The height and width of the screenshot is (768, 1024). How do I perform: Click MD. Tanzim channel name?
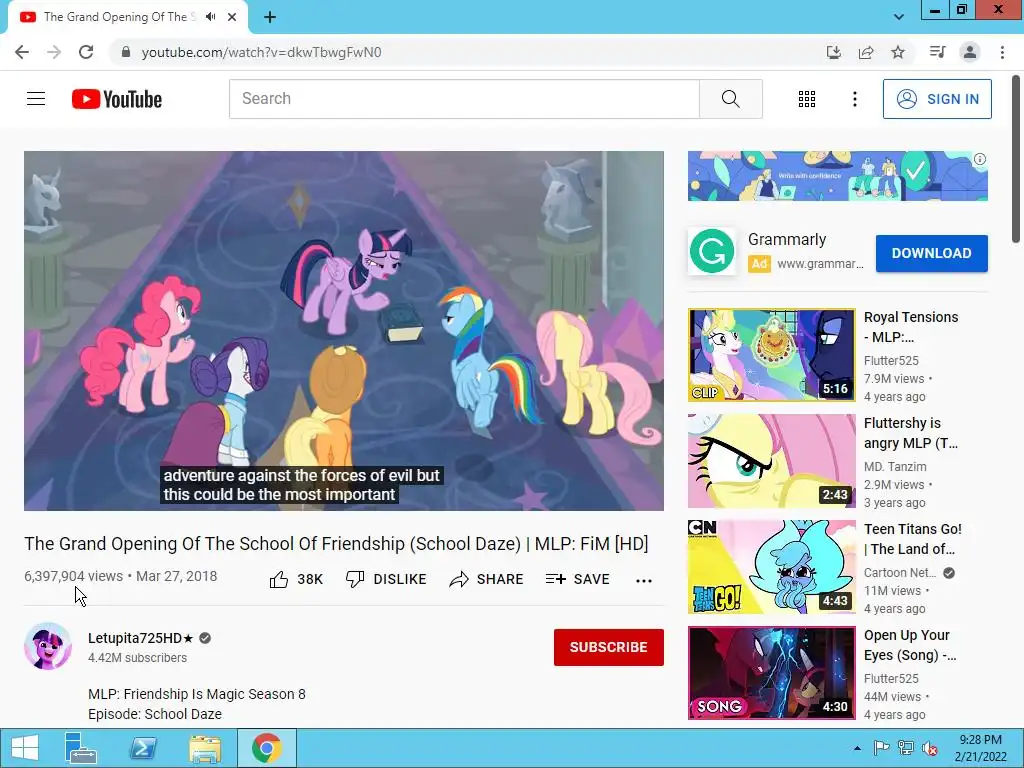pos(895,466)
